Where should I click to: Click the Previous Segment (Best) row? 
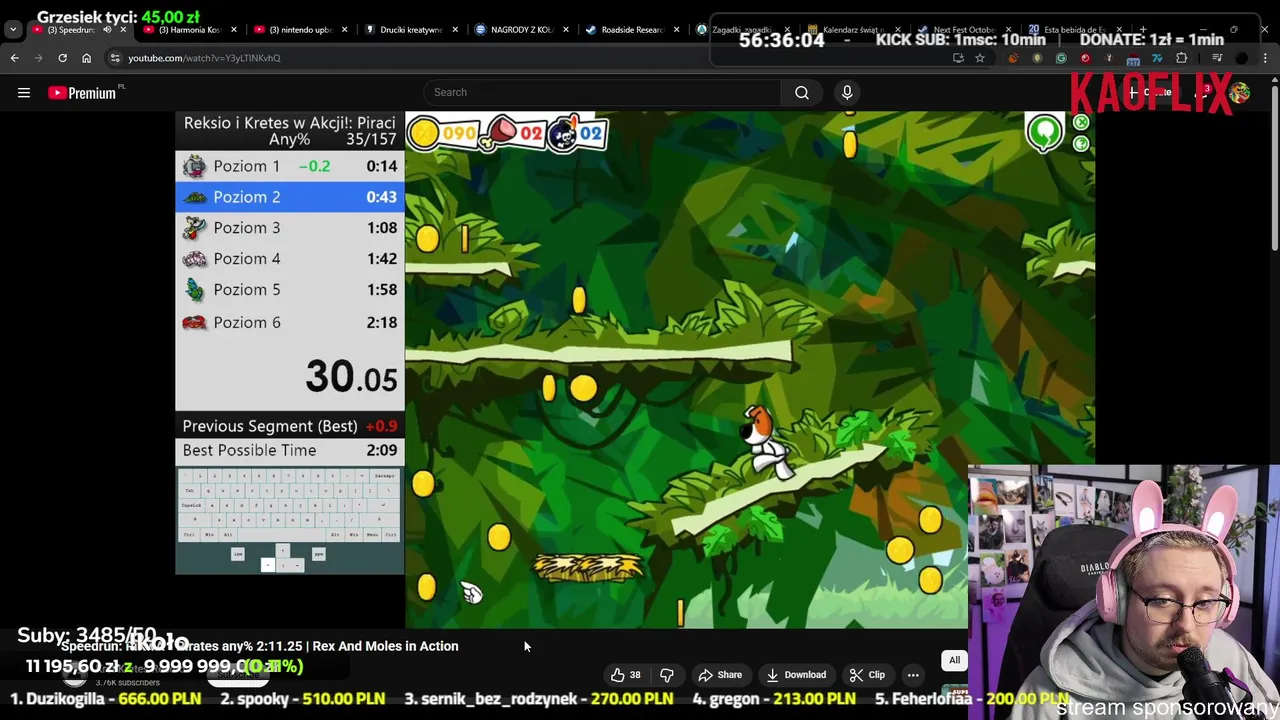tap(290, 426)
